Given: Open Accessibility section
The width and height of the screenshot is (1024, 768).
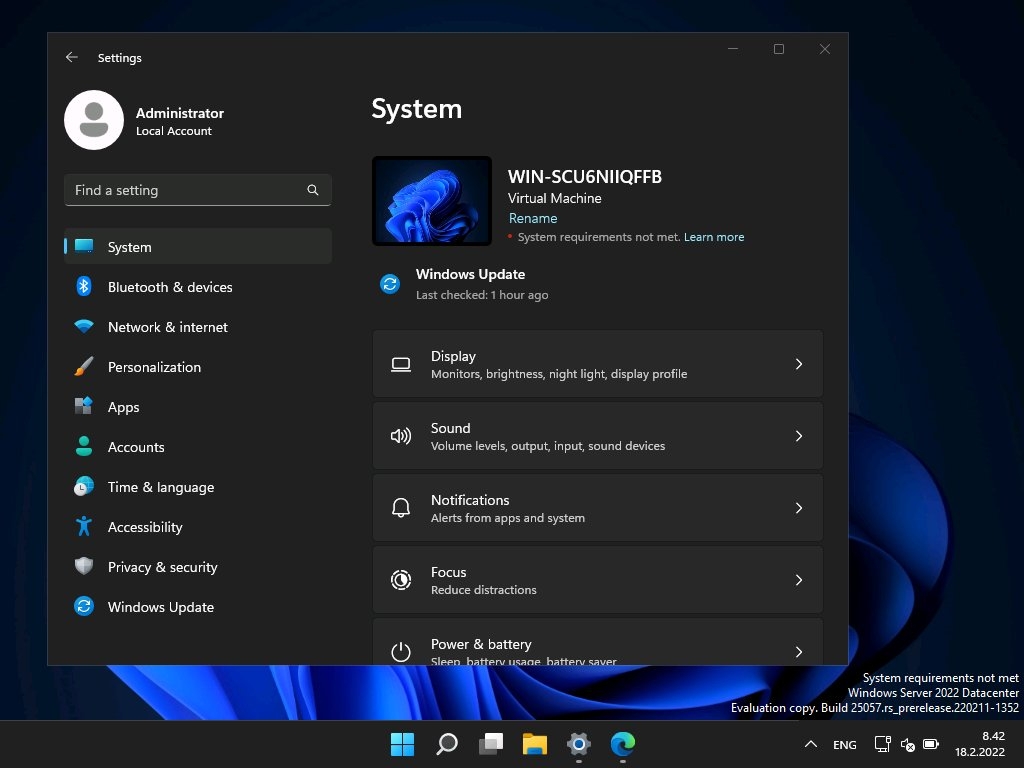Looking at the screenshot, I should [x=198, y=526].
